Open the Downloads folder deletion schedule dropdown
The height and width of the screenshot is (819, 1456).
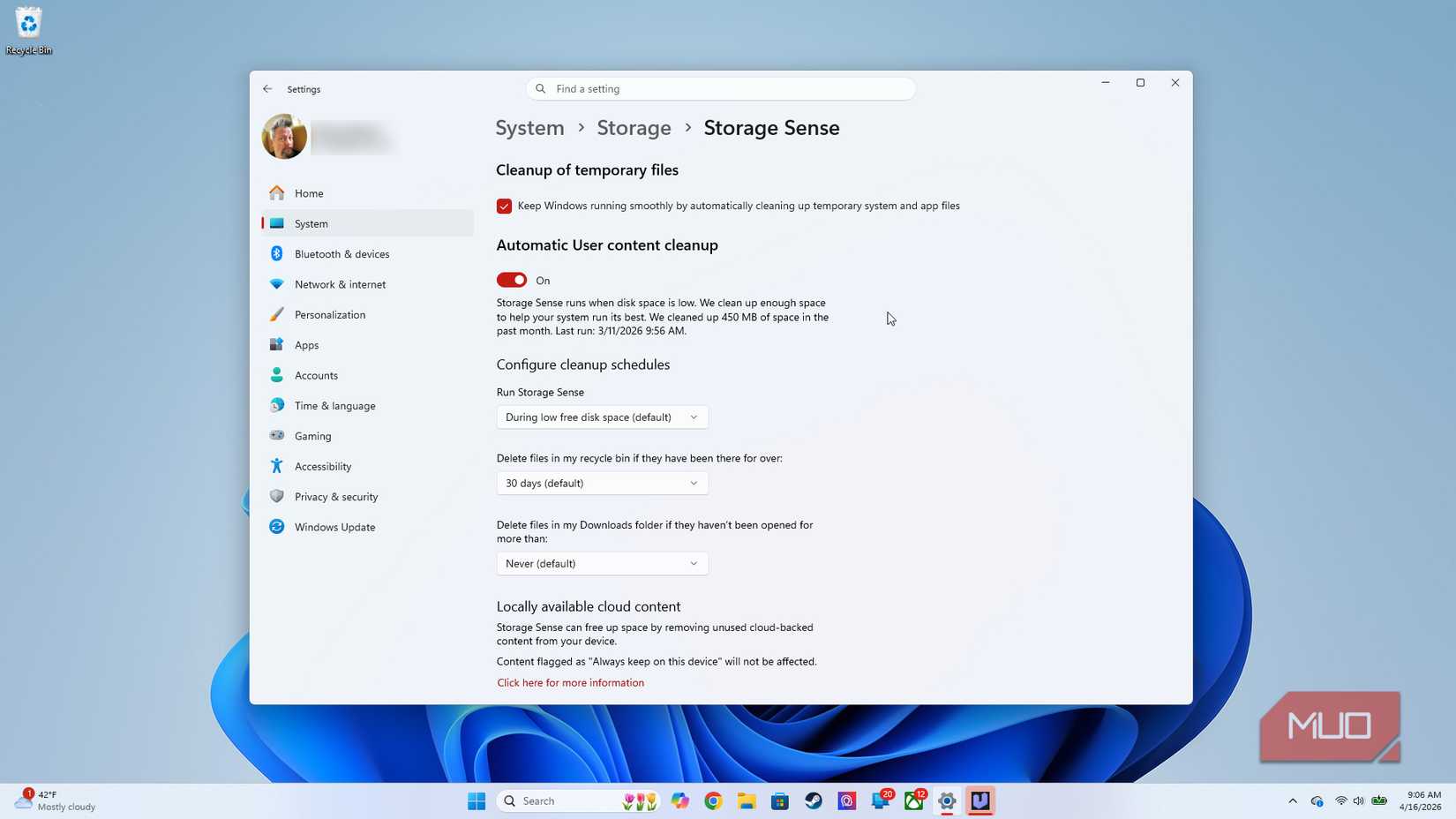coord(602,563)
